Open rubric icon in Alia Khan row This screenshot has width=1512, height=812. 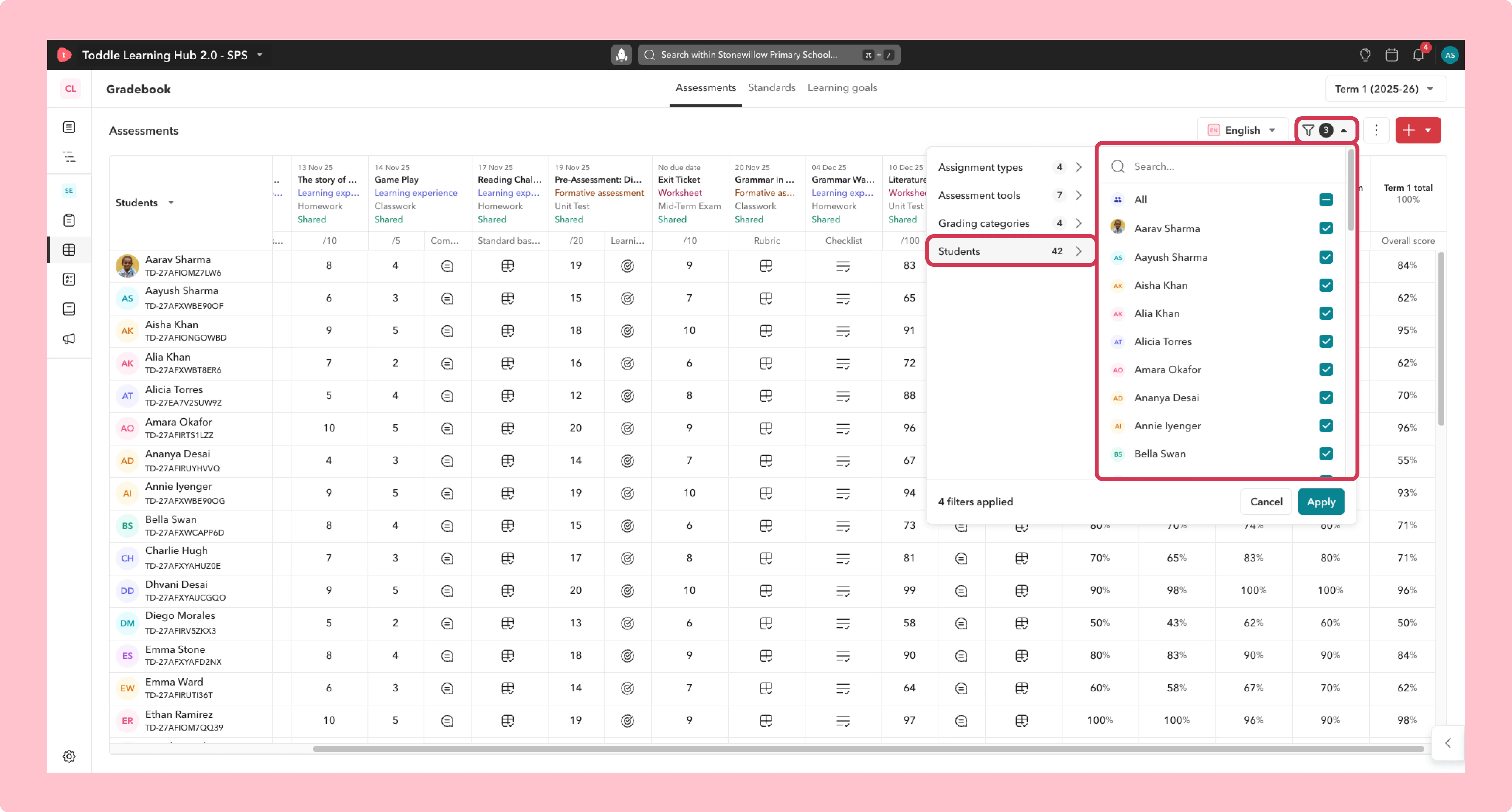[766, 364]
